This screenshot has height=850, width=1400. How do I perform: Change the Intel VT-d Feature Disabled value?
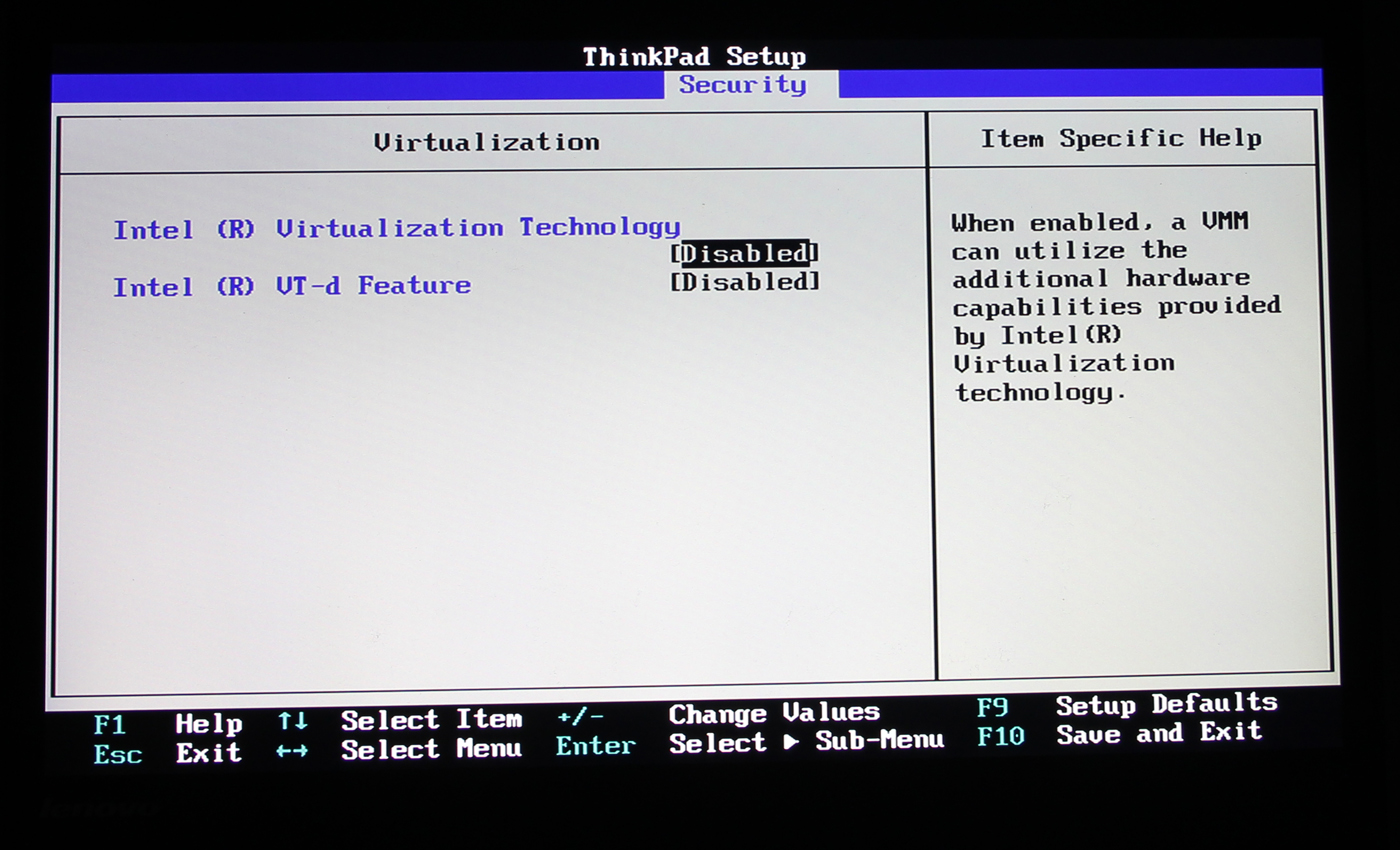tap(745, 282)
